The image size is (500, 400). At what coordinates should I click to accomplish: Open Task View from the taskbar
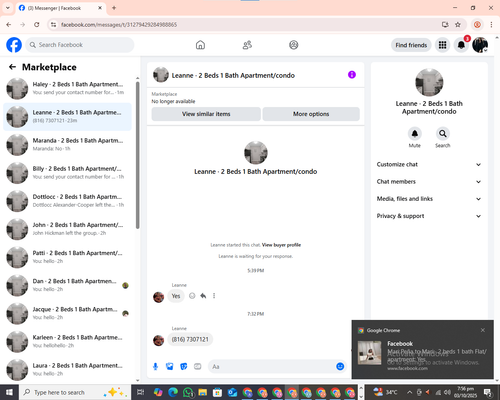[x=140, y=392]
